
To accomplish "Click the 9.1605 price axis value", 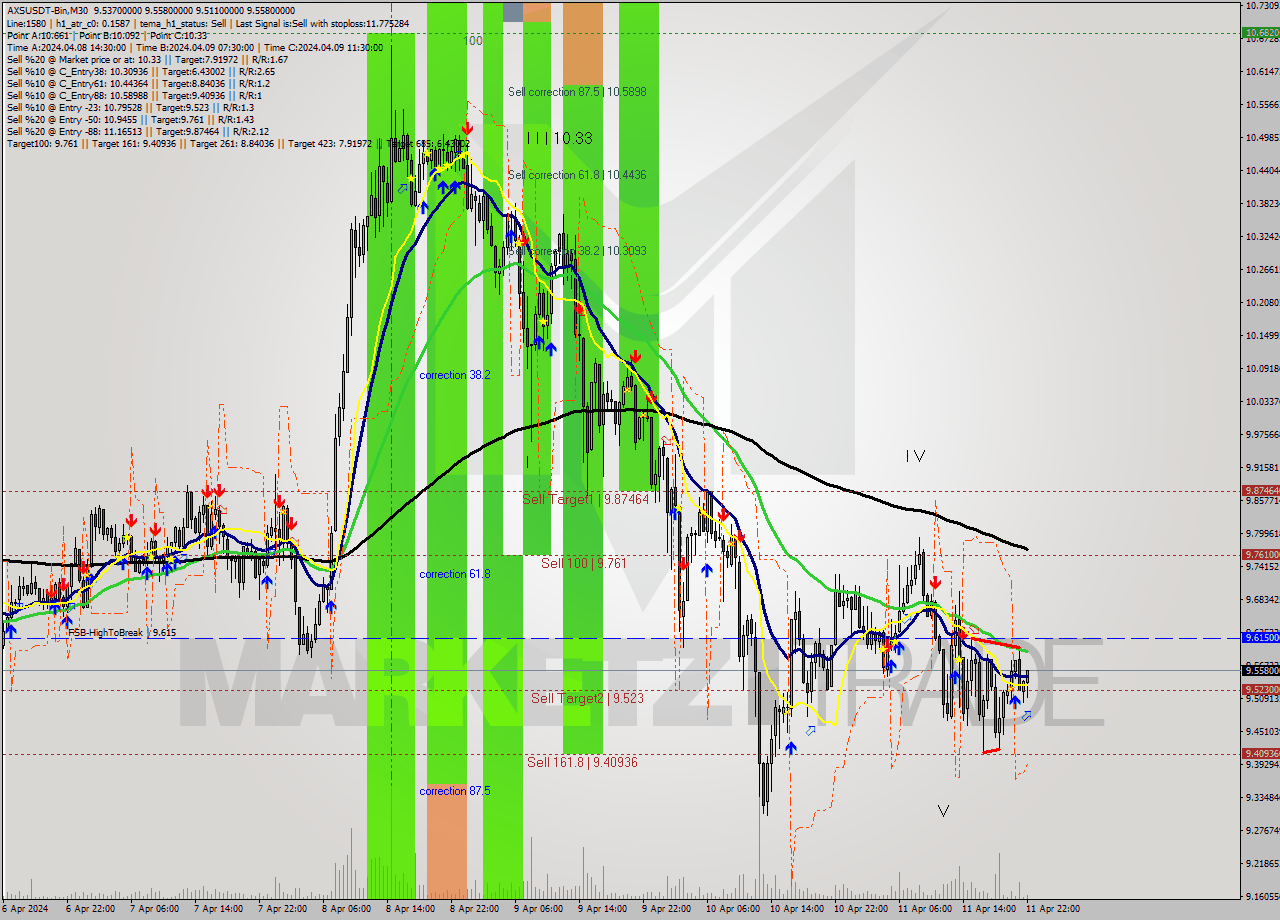I will [1262, 897].
